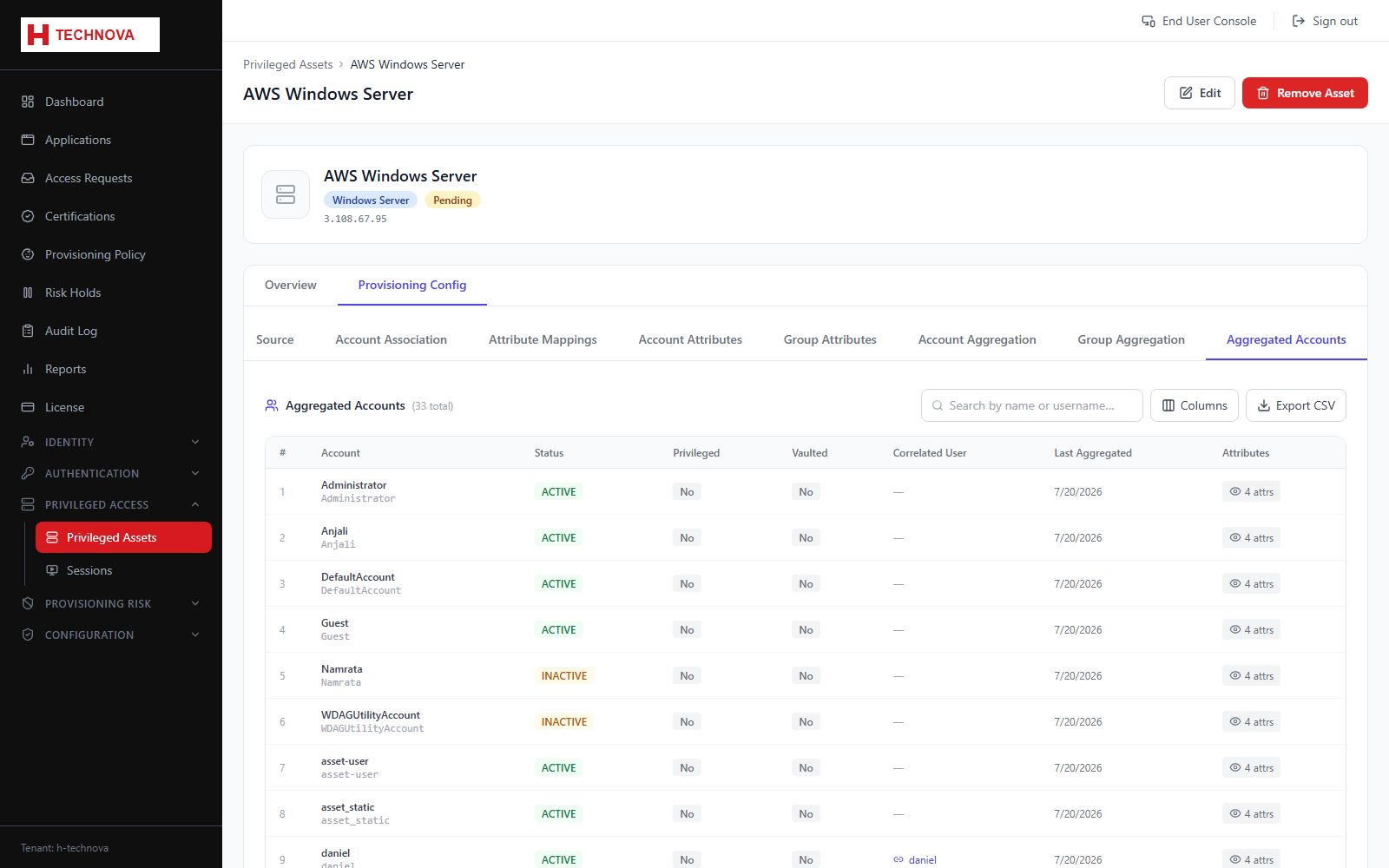
Task: View attributes for Guest account
Action: [1251, 630]
